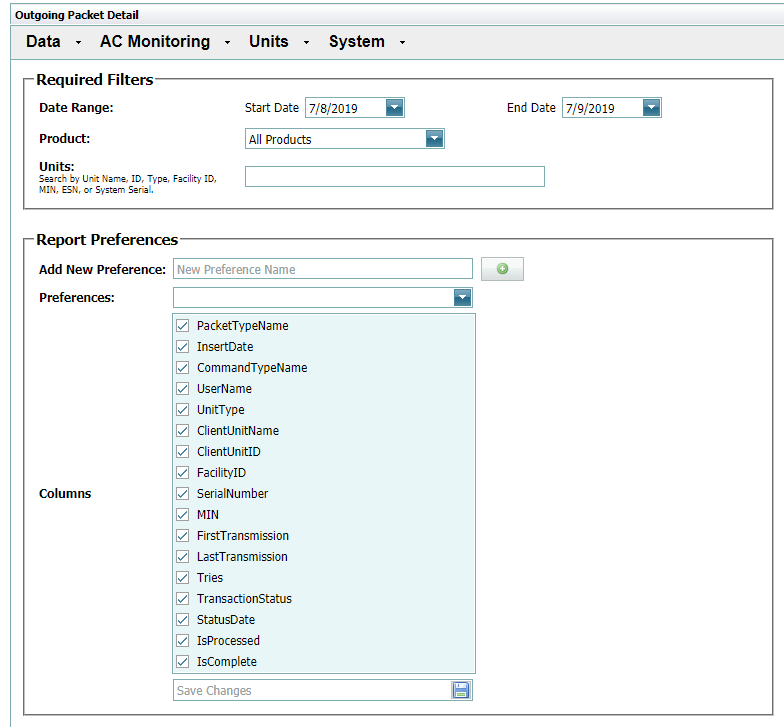Uncheck the TransactionStatus column
784x727 pixels.
[182, 598]
